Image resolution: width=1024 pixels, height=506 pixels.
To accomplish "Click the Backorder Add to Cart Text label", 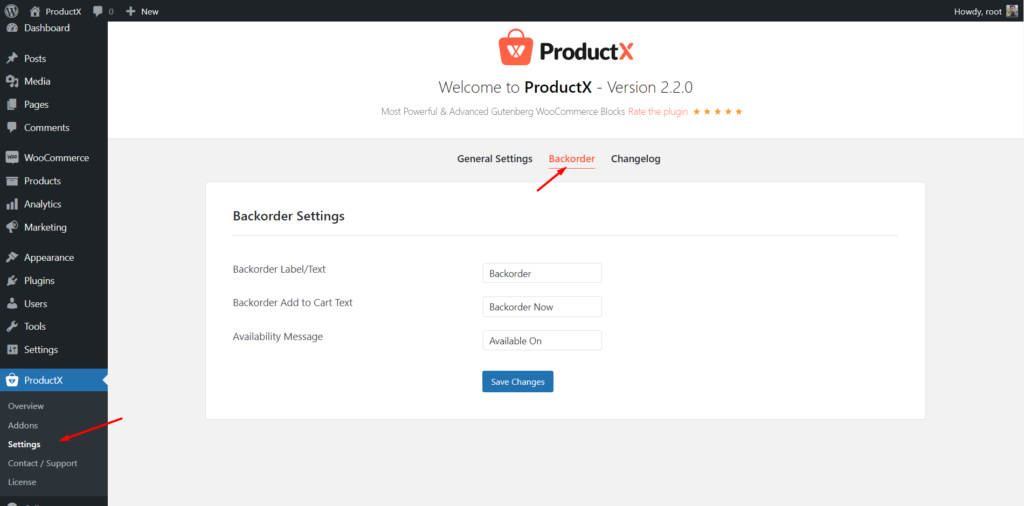I will [x=293, y=302].
